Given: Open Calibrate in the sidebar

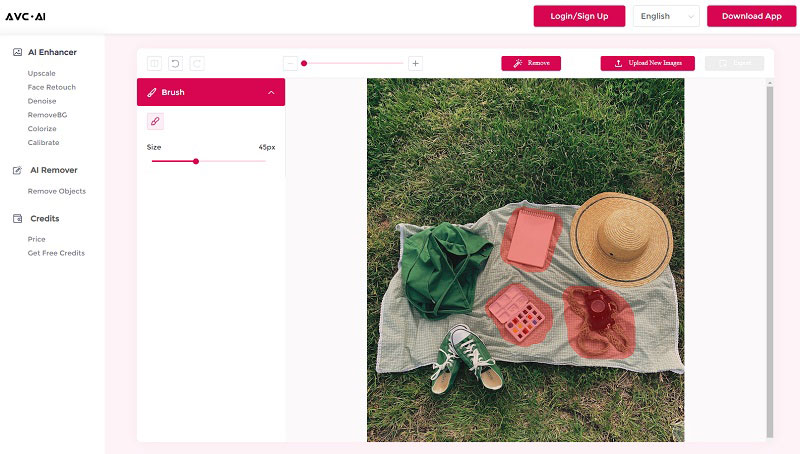Looking at the screenshot, I should tap(43, 142).
